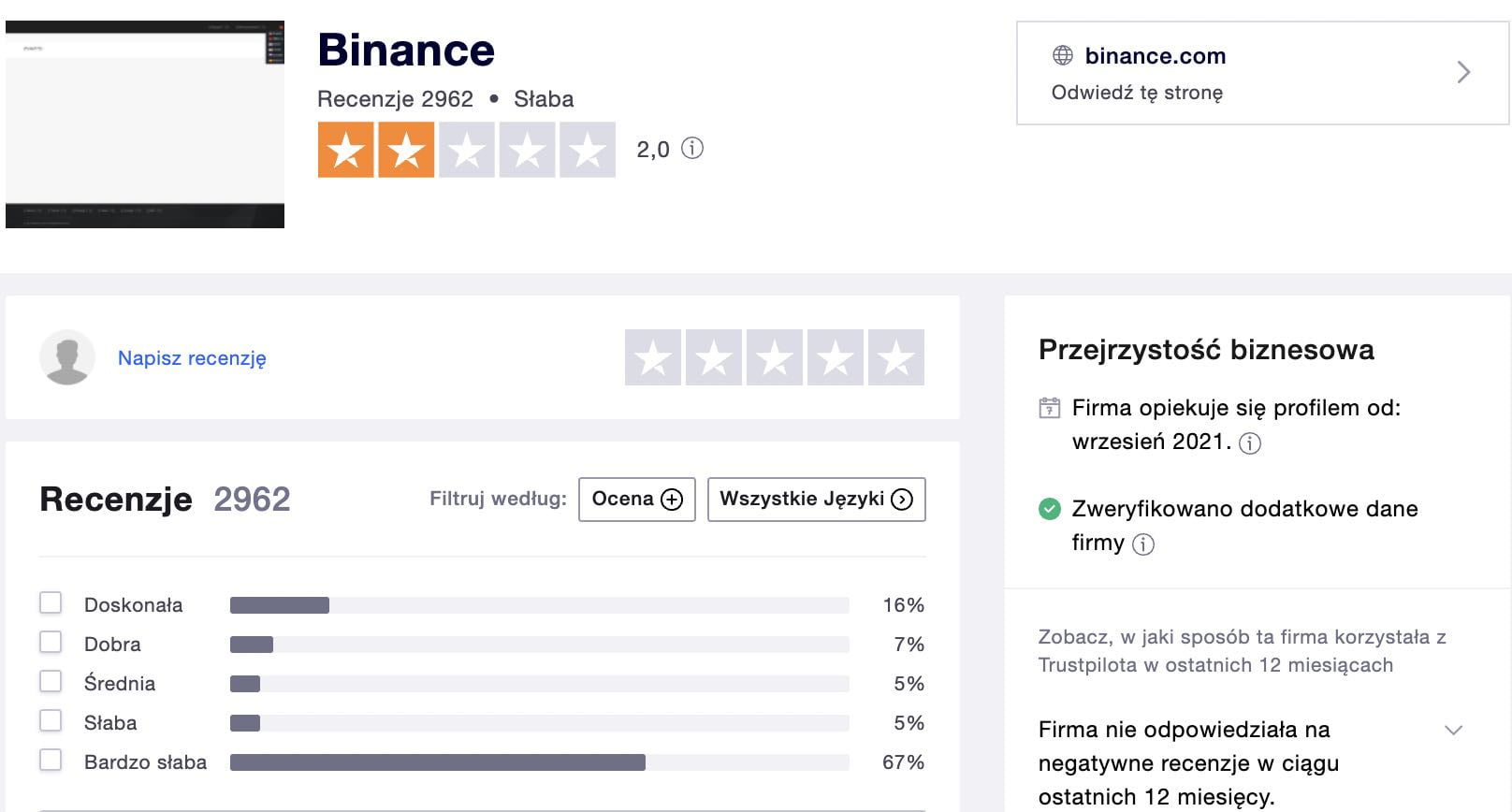
Task: Open the Wszystkie Języki language dropdown
Action: (x=817, y=500)
